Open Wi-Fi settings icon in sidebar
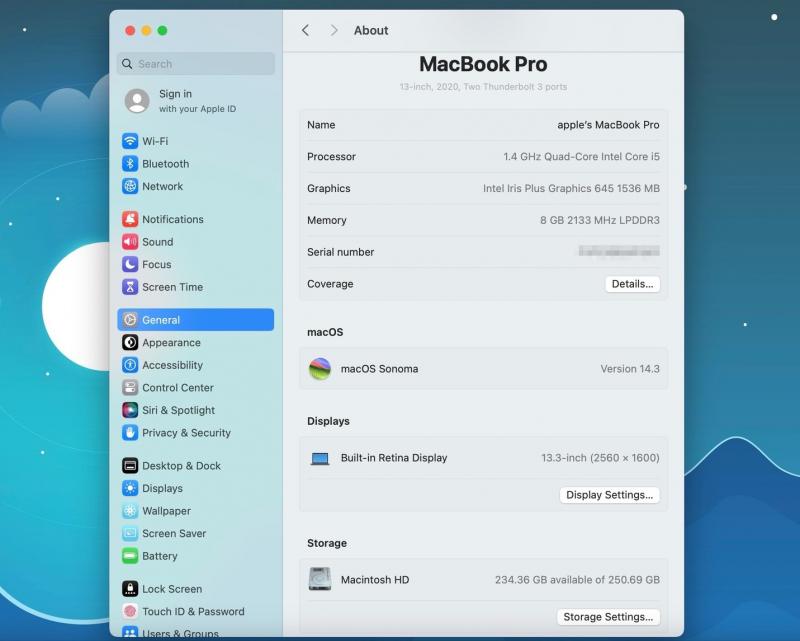 tap(130, 141)
